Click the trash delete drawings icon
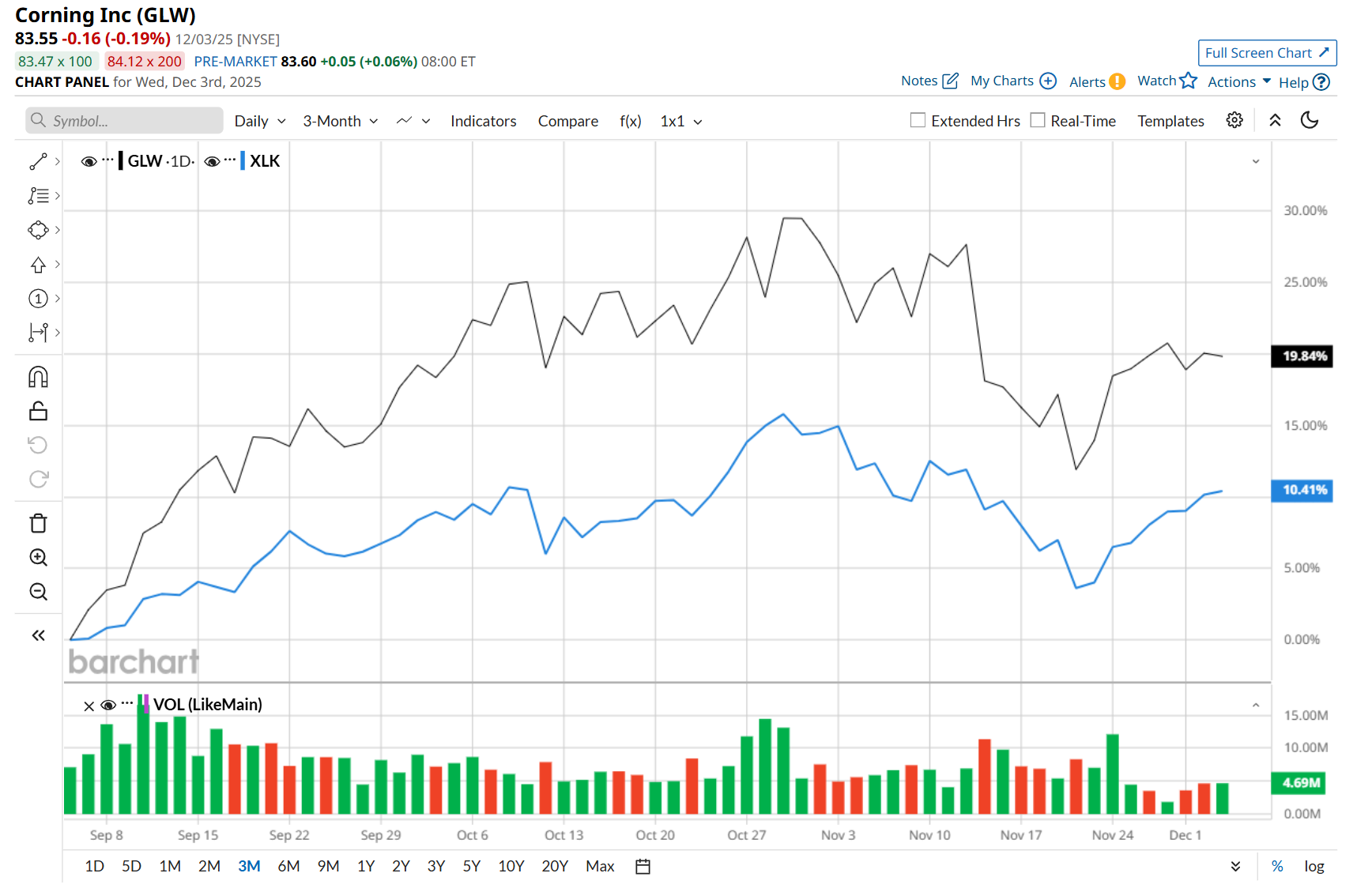 pyautogui.click(x=38, y=523)
